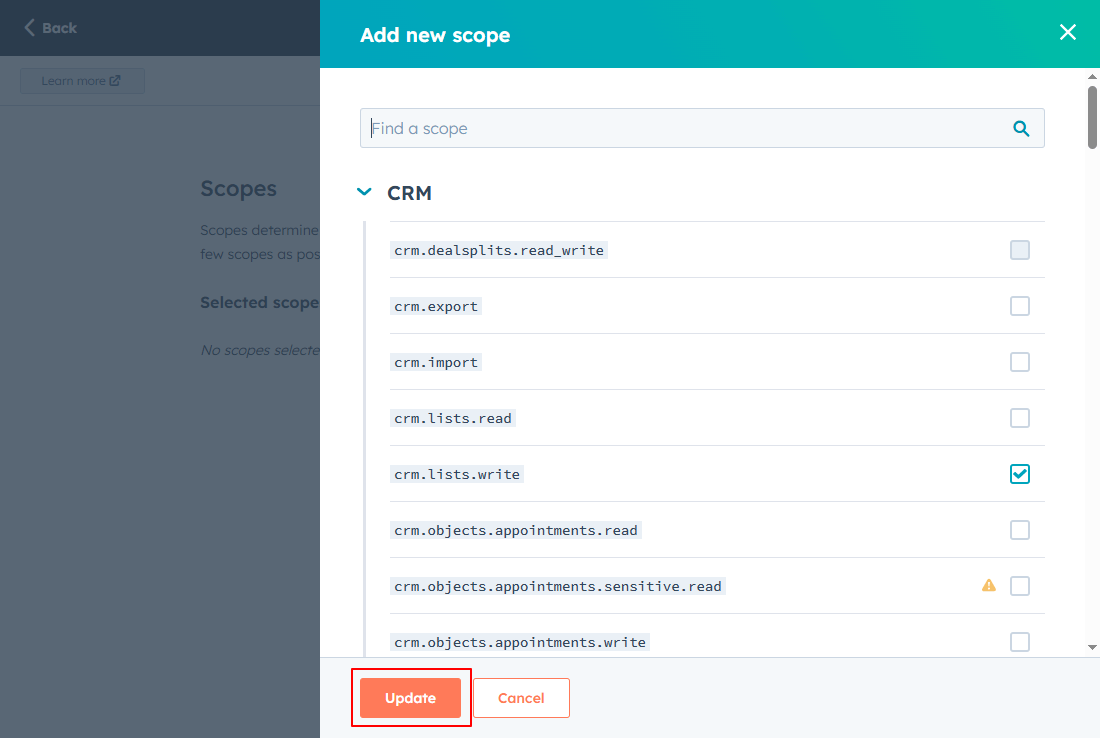1100x738 pixels.
Task: Click the crm.lists.write scope label
Action: click(x=457, y=475)
